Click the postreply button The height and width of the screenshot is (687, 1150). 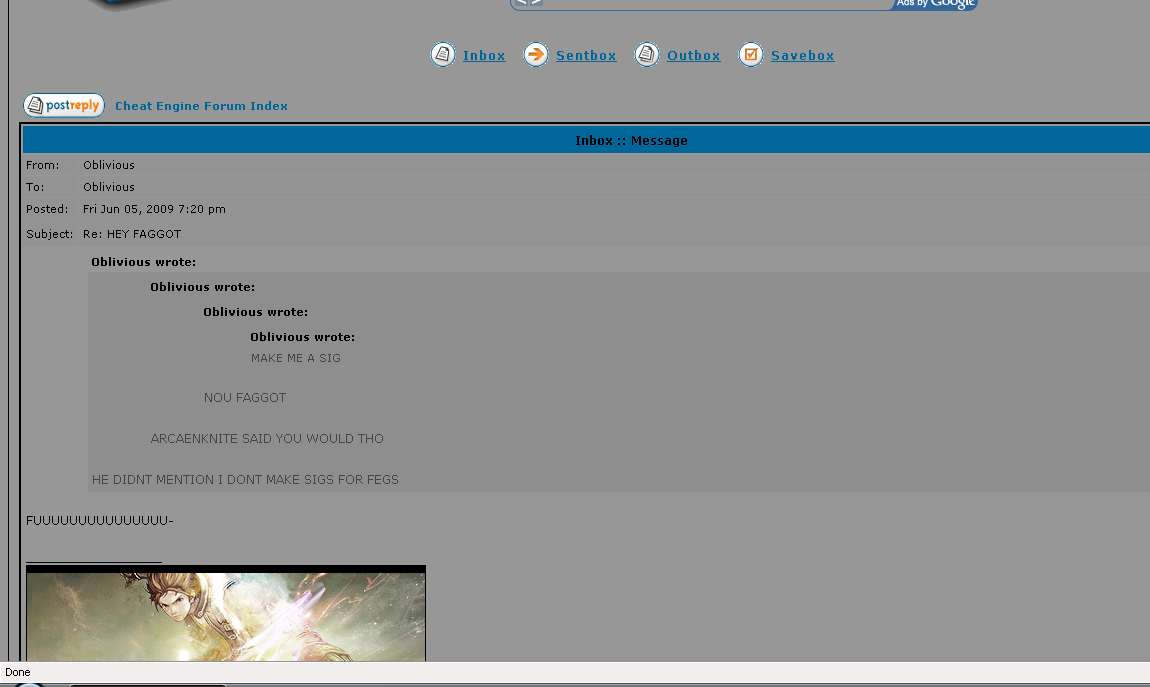point(64,106)
